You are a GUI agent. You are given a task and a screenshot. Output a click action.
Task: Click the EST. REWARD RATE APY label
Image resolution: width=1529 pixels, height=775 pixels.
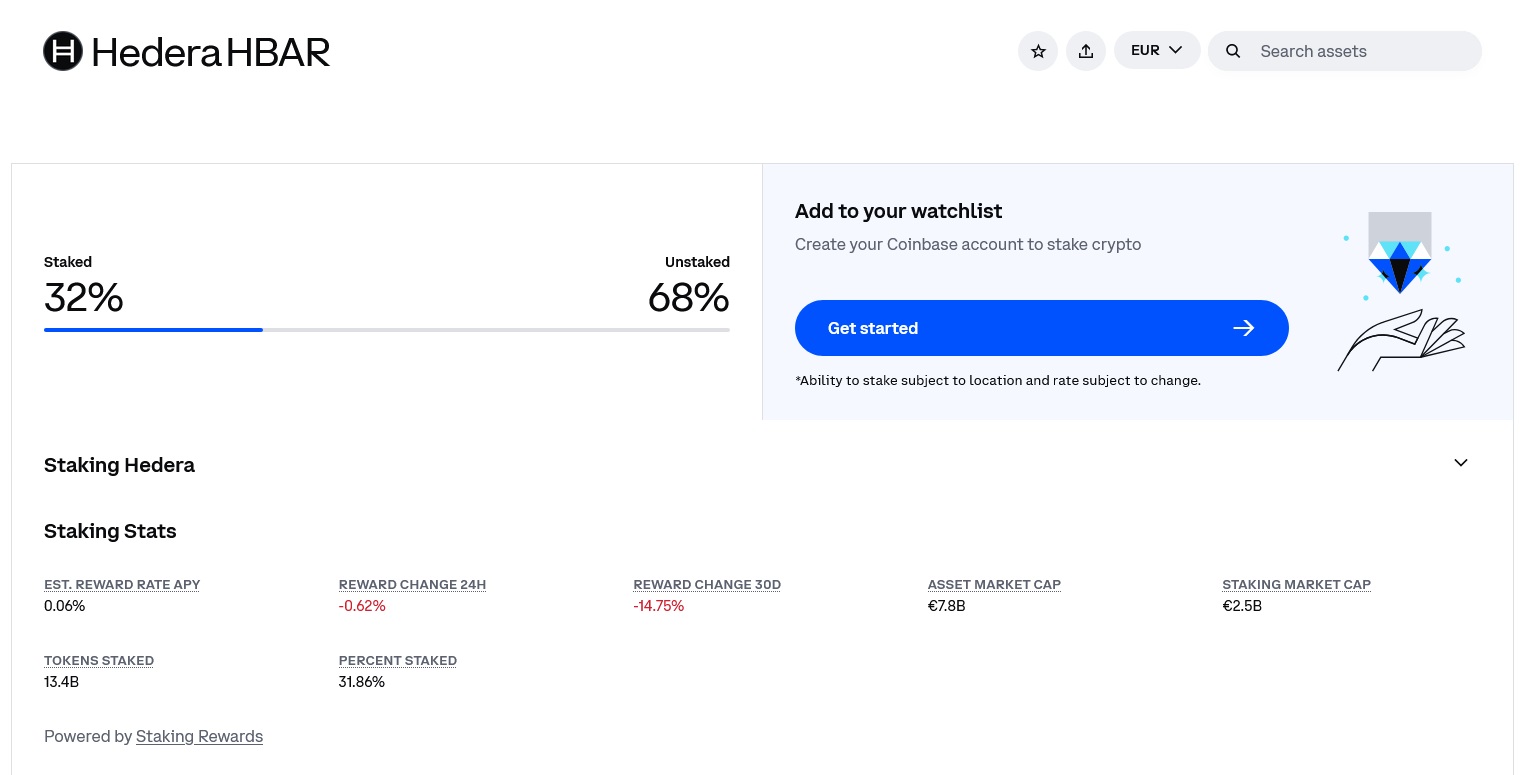click(121, 584)
